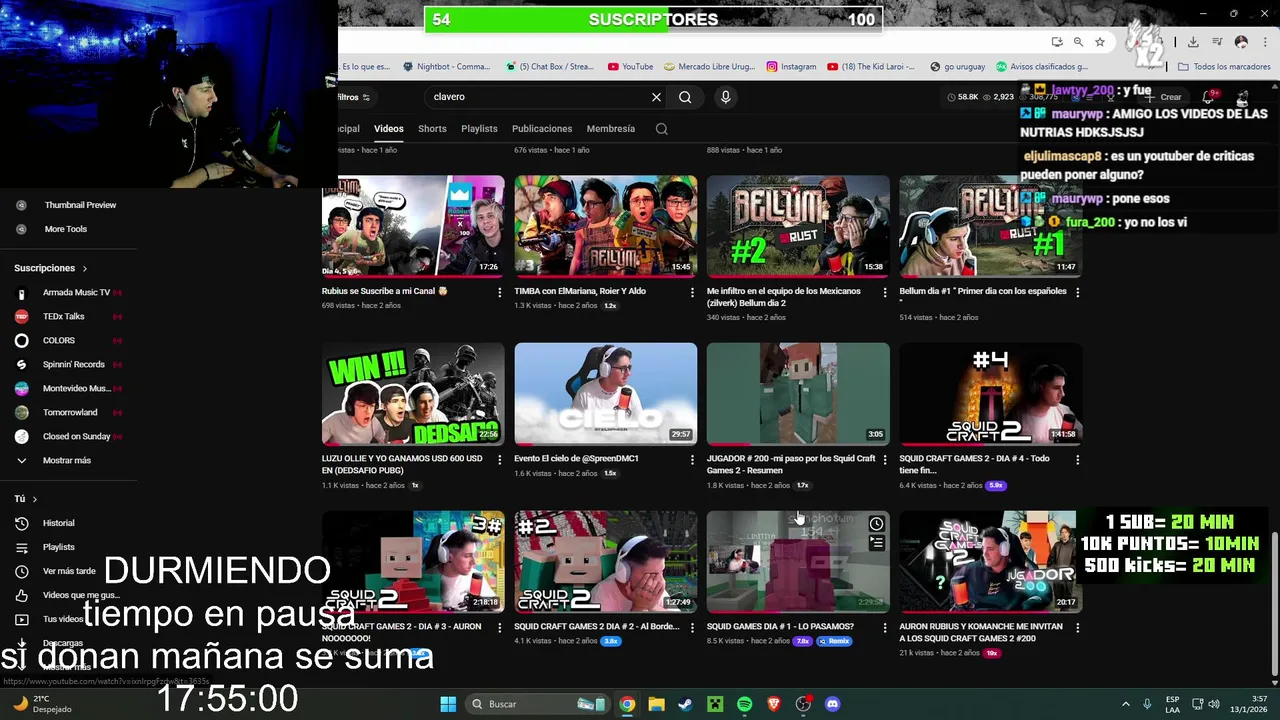Start voice search with microphone

click(x=725, y=97)
